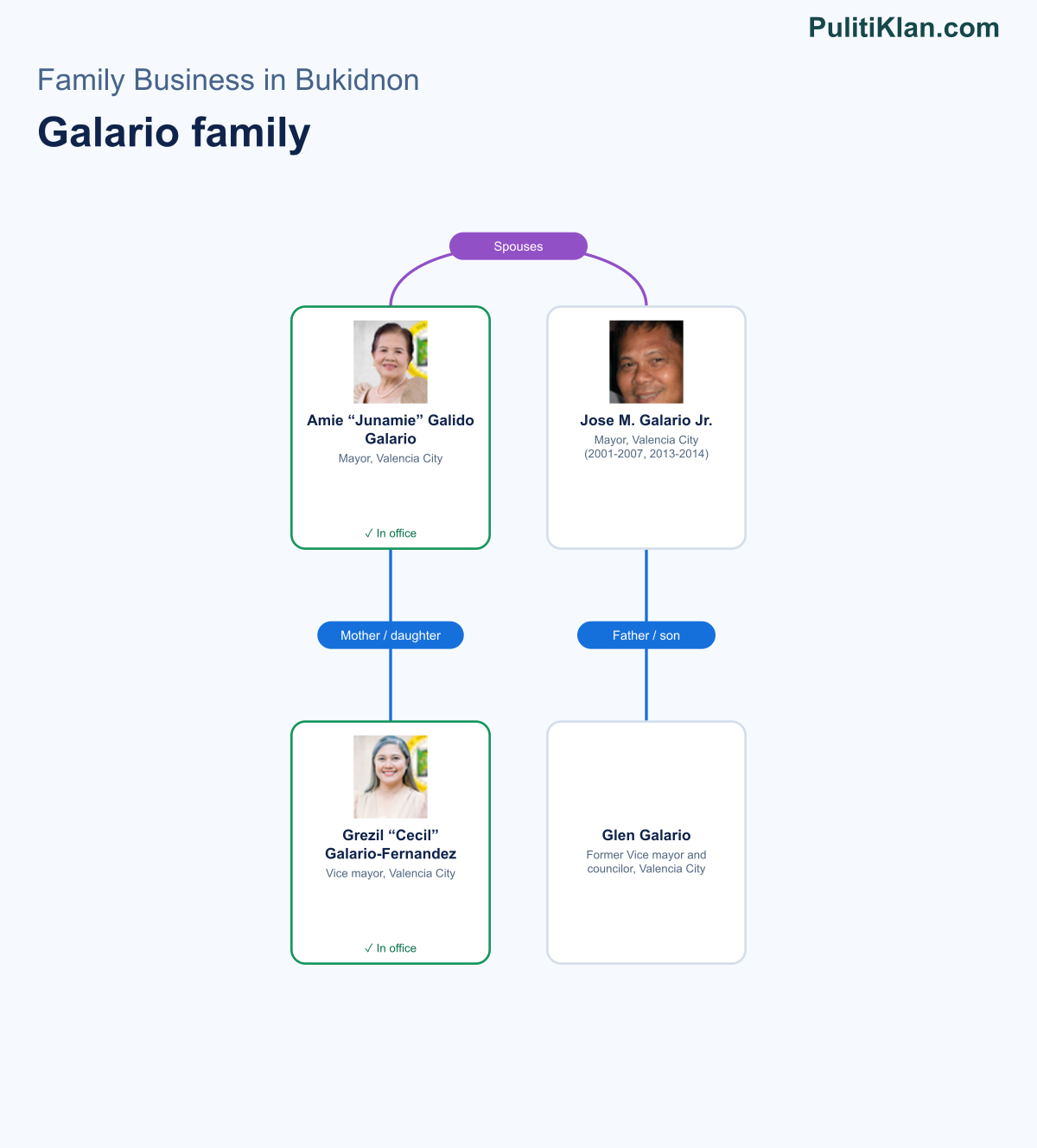Open the PulitiKlan.com site logo
Image resolution: width=1037 pixels, height=1148 pixels.
click(904, 28)
